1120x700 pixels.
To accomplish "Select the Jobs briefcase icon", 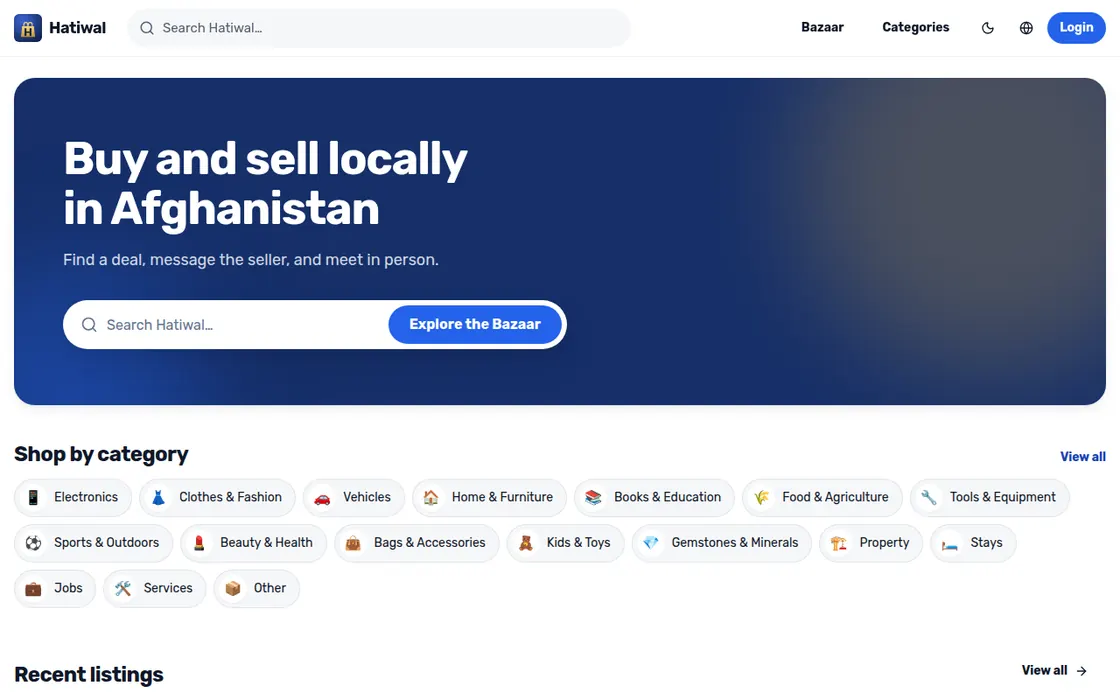I will pos(34,589).
